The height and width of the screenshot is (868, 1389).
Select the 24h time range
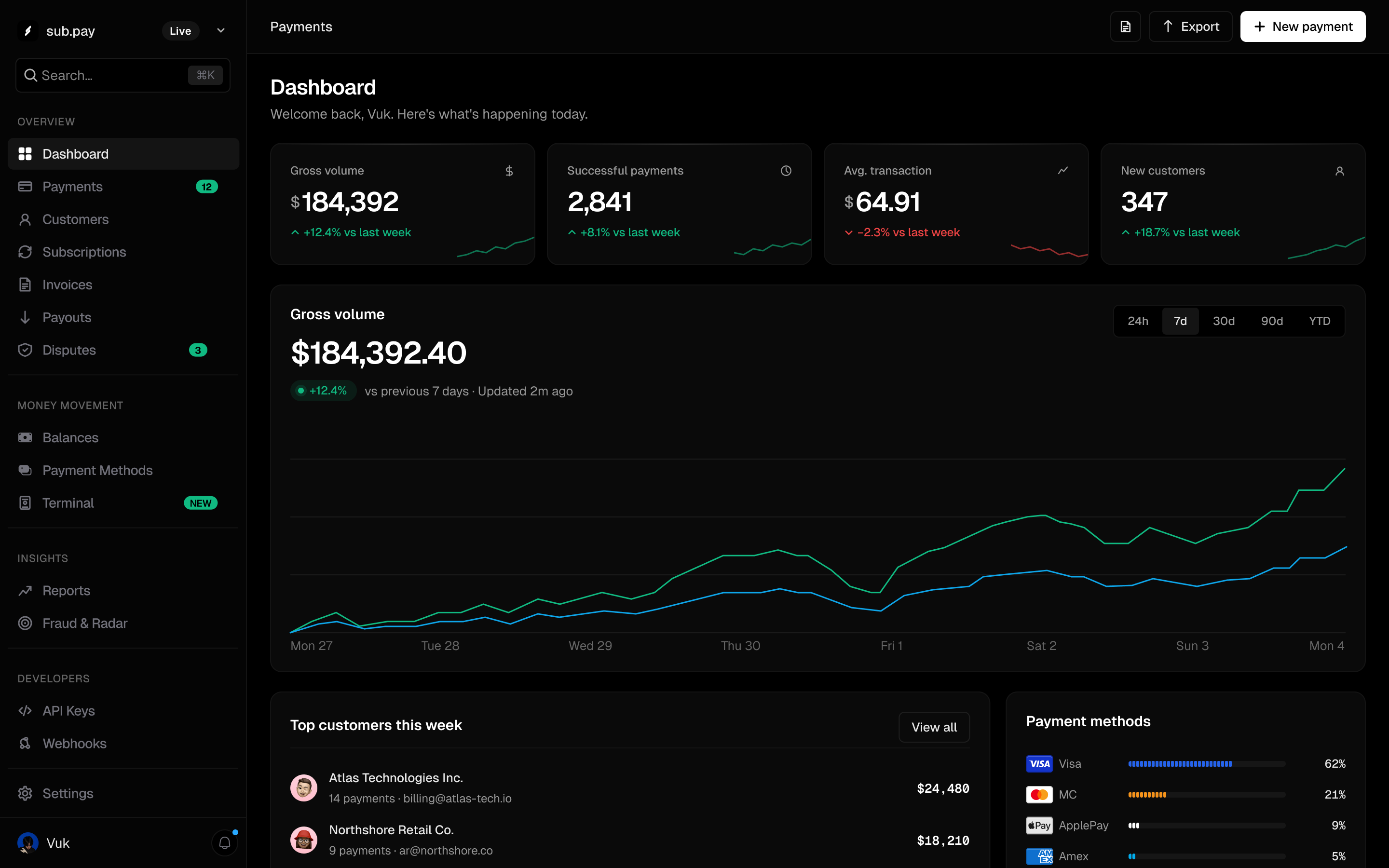coord(1138,321)
